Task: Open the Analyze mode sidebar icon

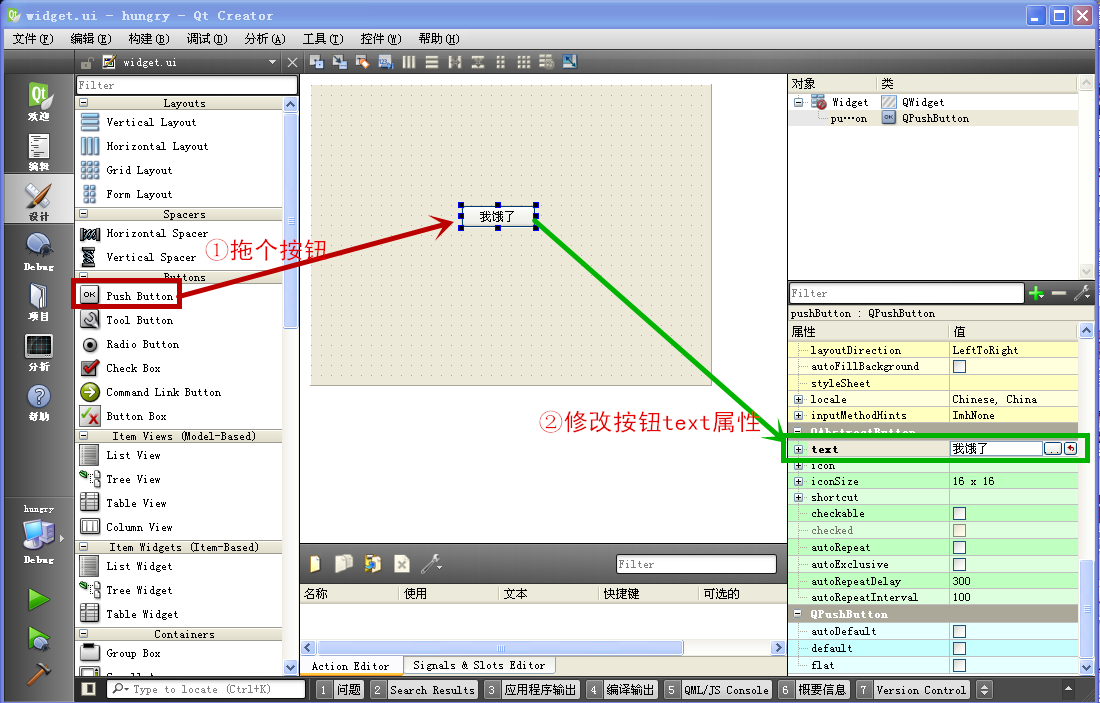Action: (39, 351)
